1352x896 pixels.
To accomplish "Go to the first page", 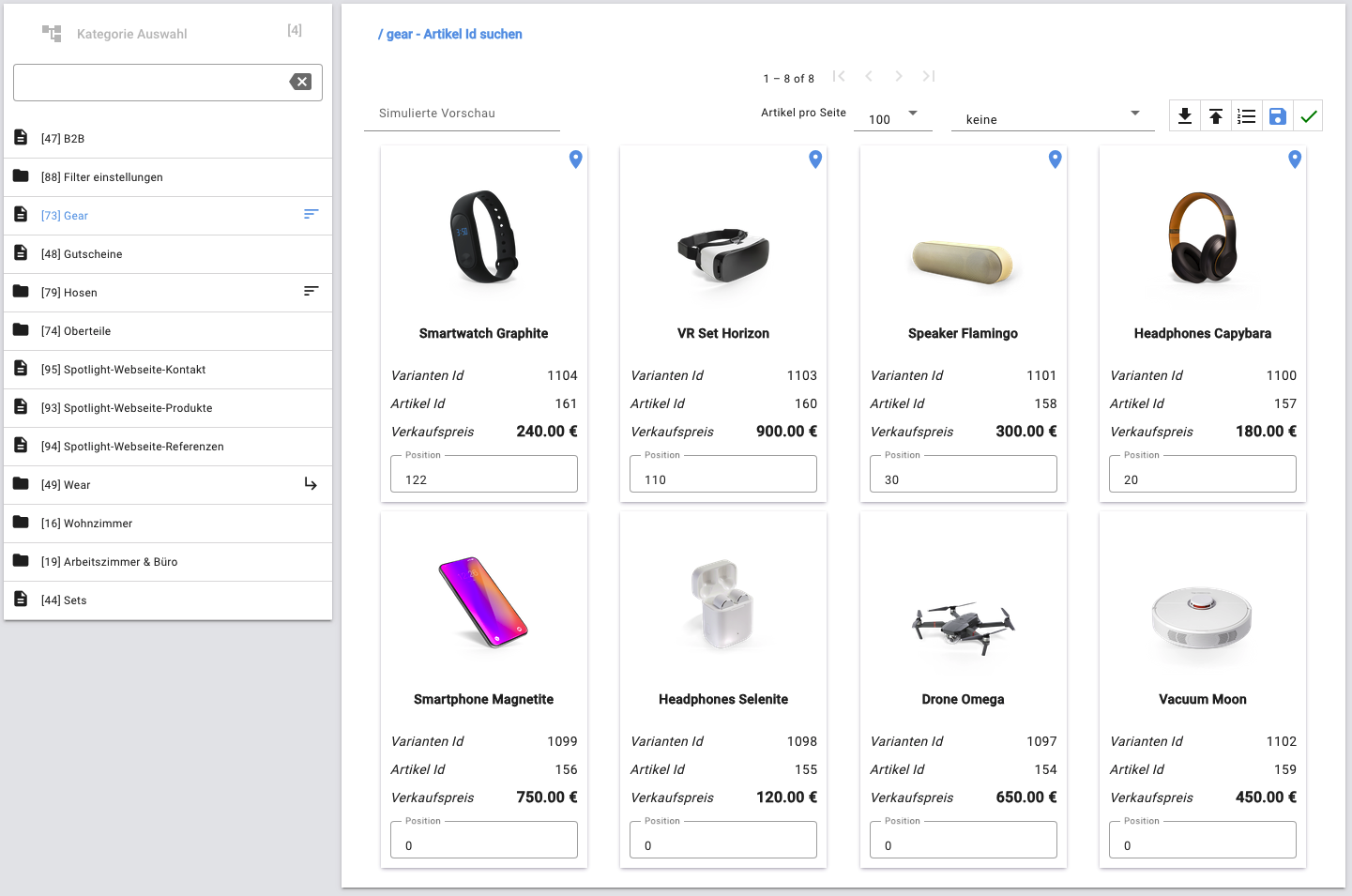I will [x=839, y=76].
